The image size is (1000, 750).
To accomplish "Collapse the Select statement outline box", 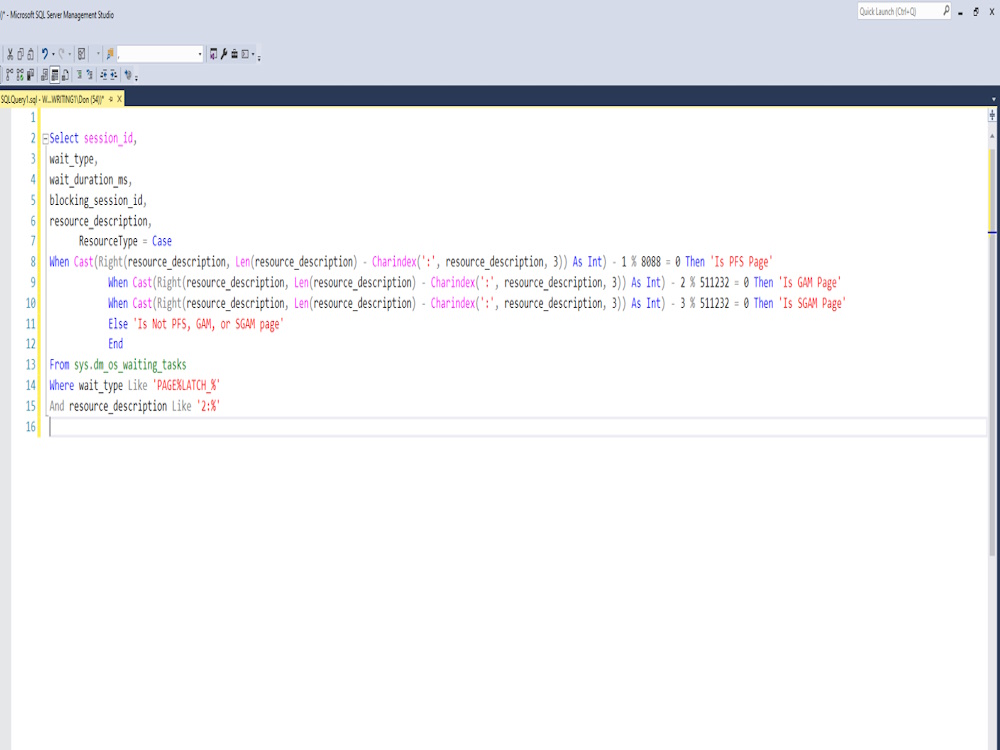I will tap(45, 138).
